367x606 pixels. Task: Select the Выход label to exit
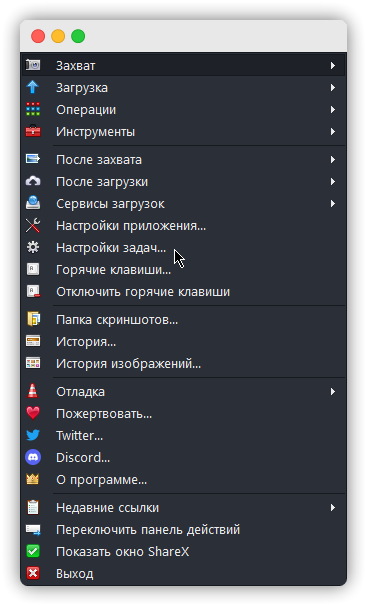point(75,574)
